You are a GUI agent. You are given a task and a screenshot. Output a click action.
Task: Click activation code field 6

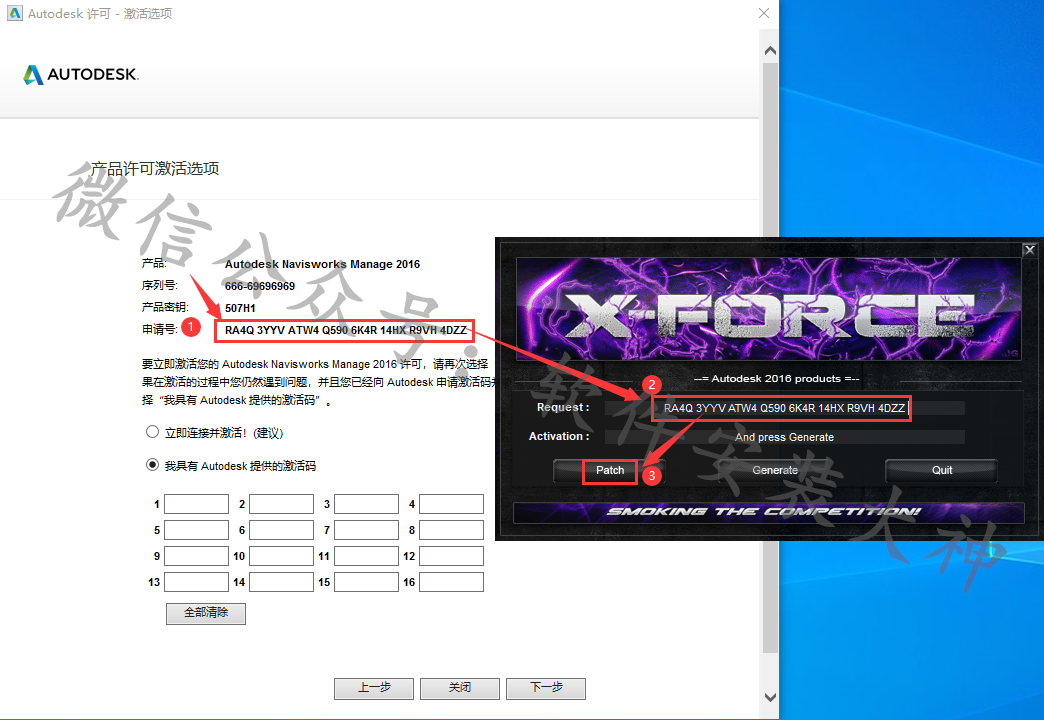tap(282, 530)
